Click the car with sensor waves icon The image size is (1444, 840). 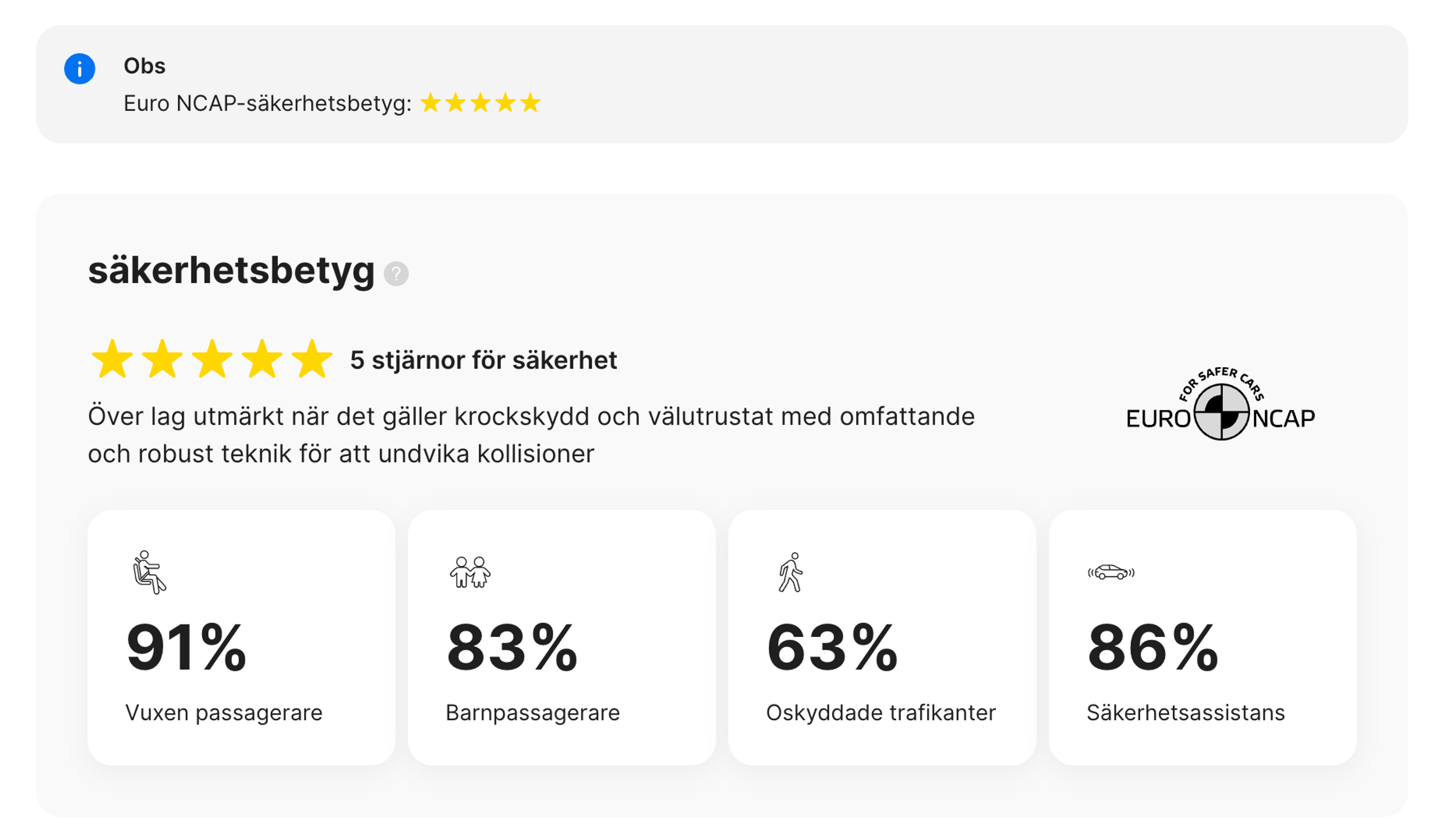1111,572
